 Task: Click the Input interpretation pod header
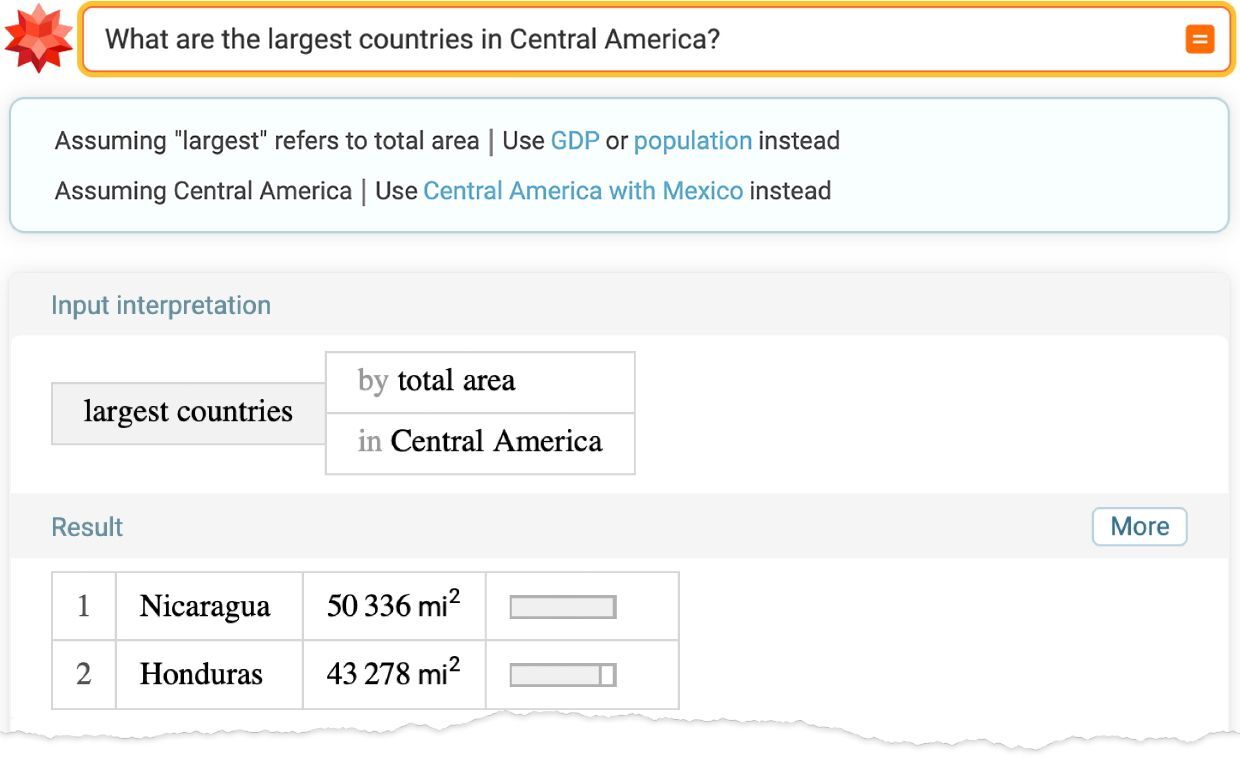click(161, 305)
